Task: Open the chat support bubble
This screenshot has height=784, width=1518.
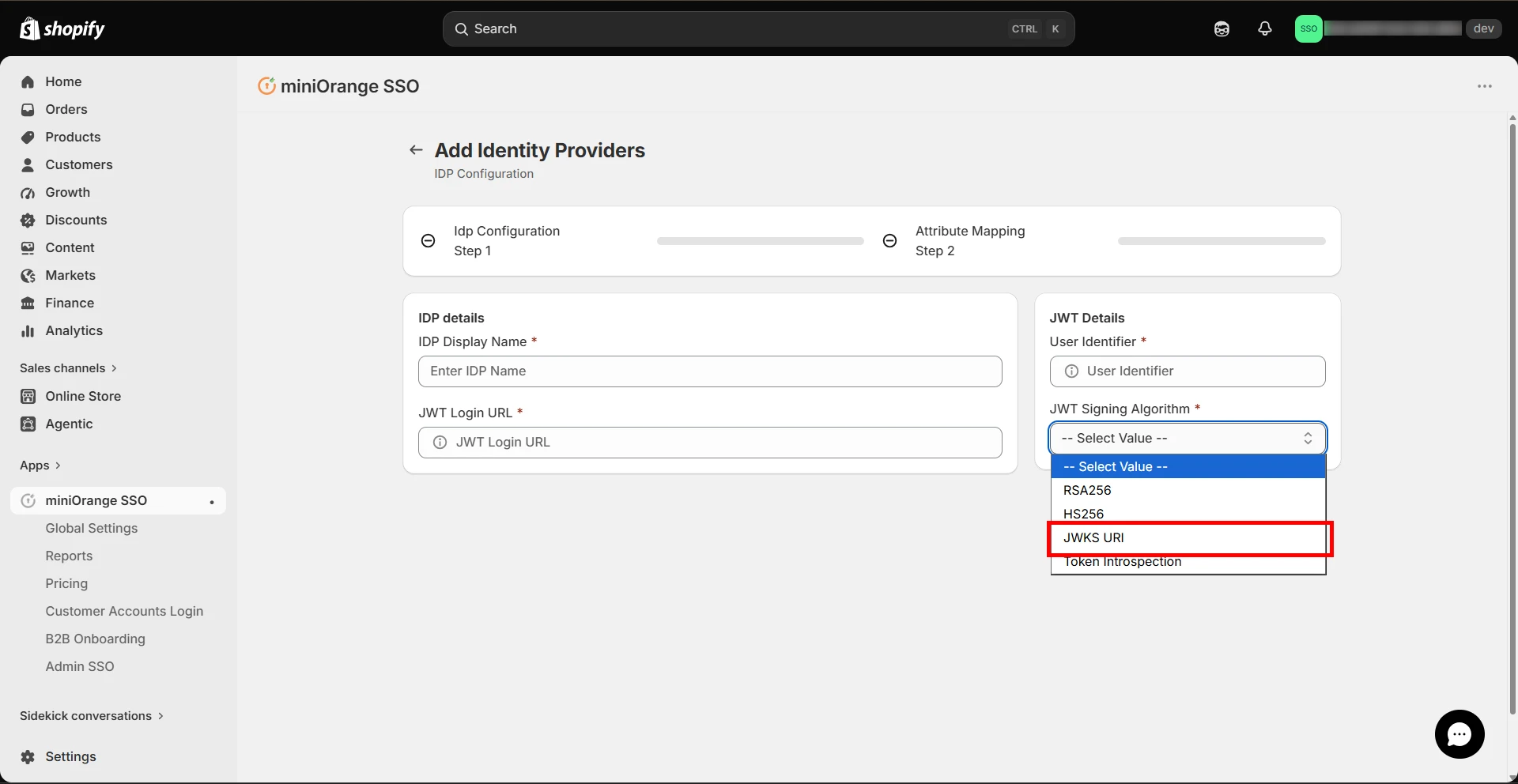Action: (1459, 734)
